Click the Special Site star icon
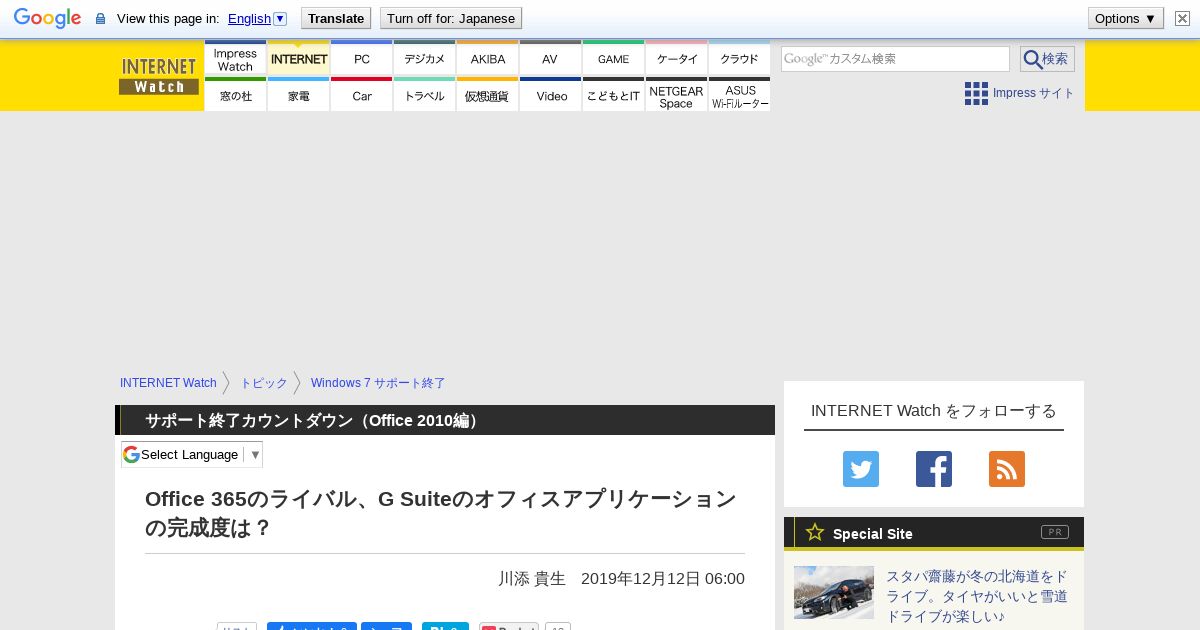Image resolution: width=1200 pixels, height=630 pixels. pyautogui.click(x=815, y=532)
